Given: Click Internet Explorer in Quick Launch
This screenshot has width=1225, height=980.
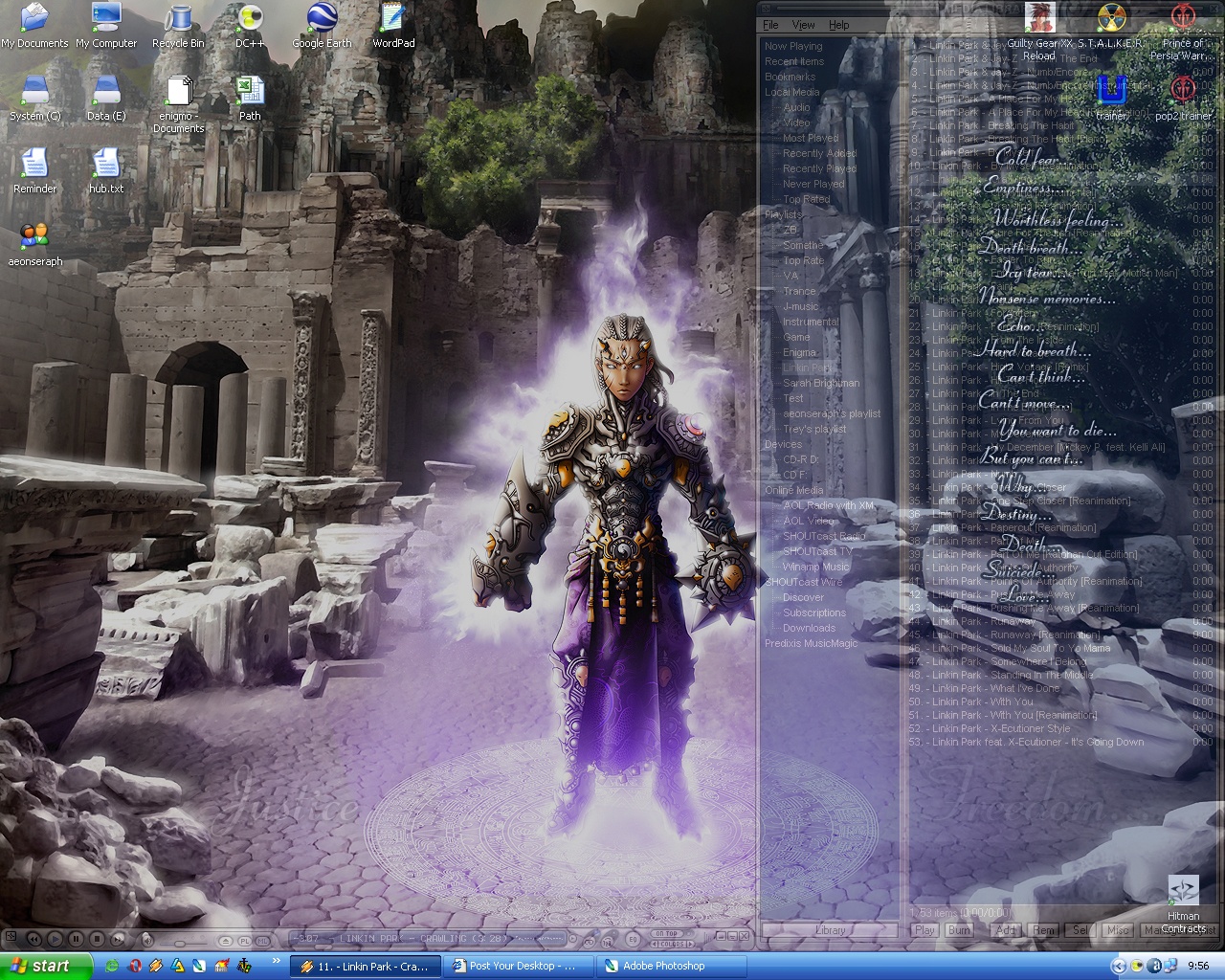Looking at the screenshot, I should click(111, 966).
